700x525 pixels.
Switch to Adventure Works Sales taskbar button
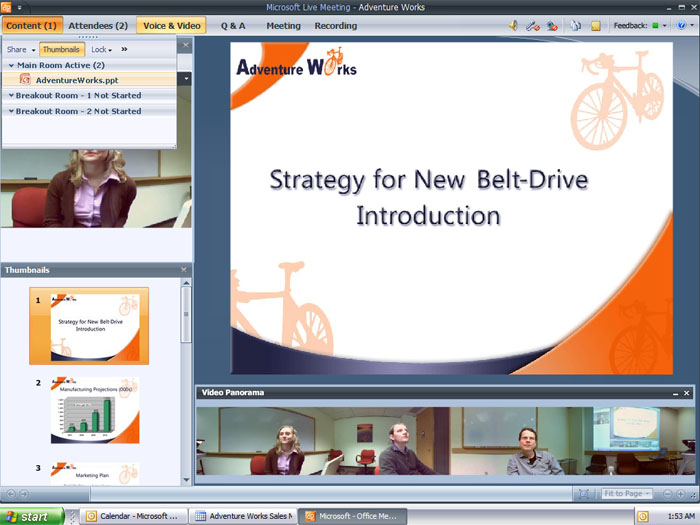click(x=243, y=516)
